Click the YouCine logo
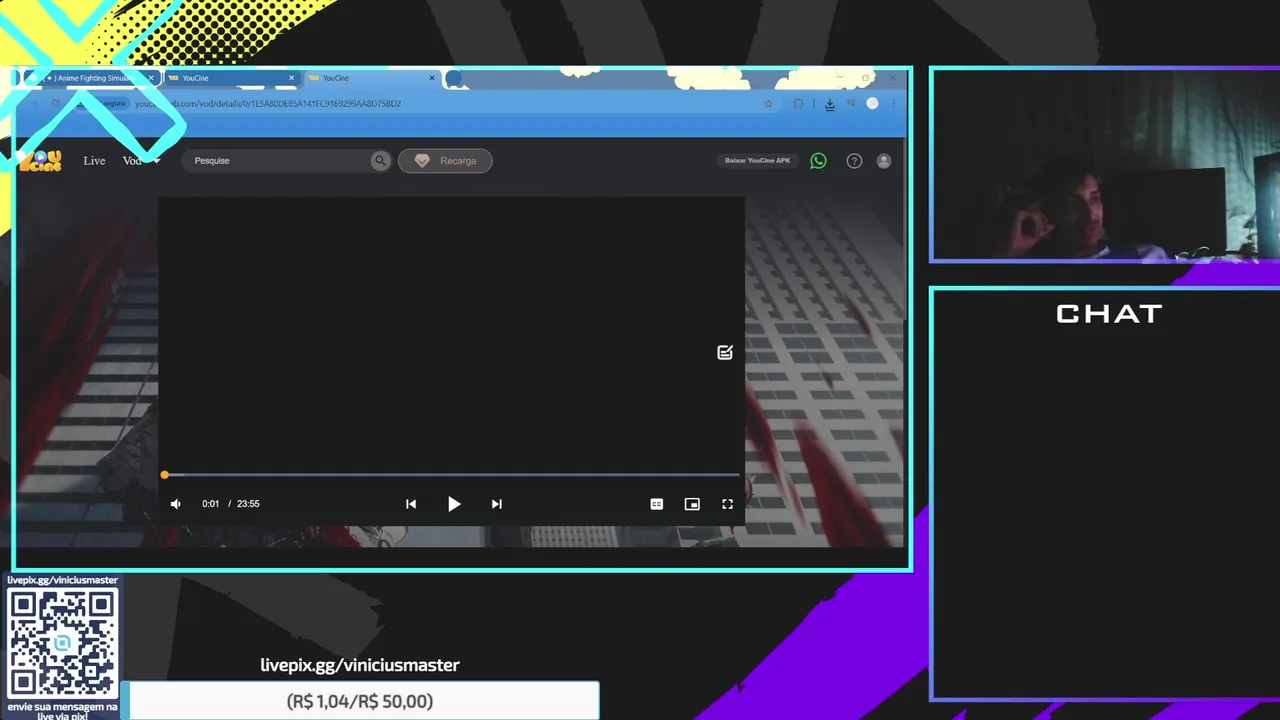The width and height of the screenshot is (1280, 720). [x=40, y=160]
